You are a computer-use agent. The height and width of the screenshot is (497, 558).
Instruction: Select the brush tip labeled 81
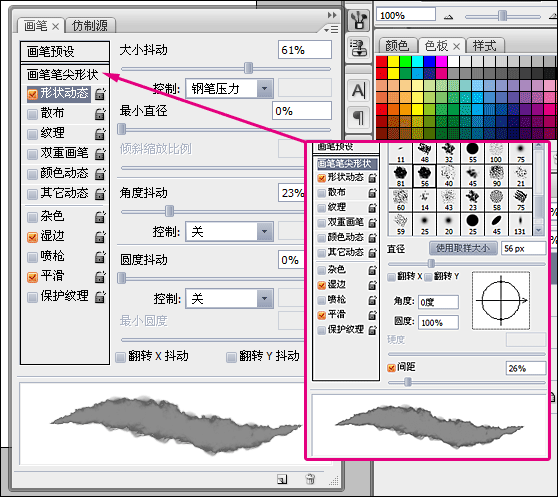tap(401, 176)
